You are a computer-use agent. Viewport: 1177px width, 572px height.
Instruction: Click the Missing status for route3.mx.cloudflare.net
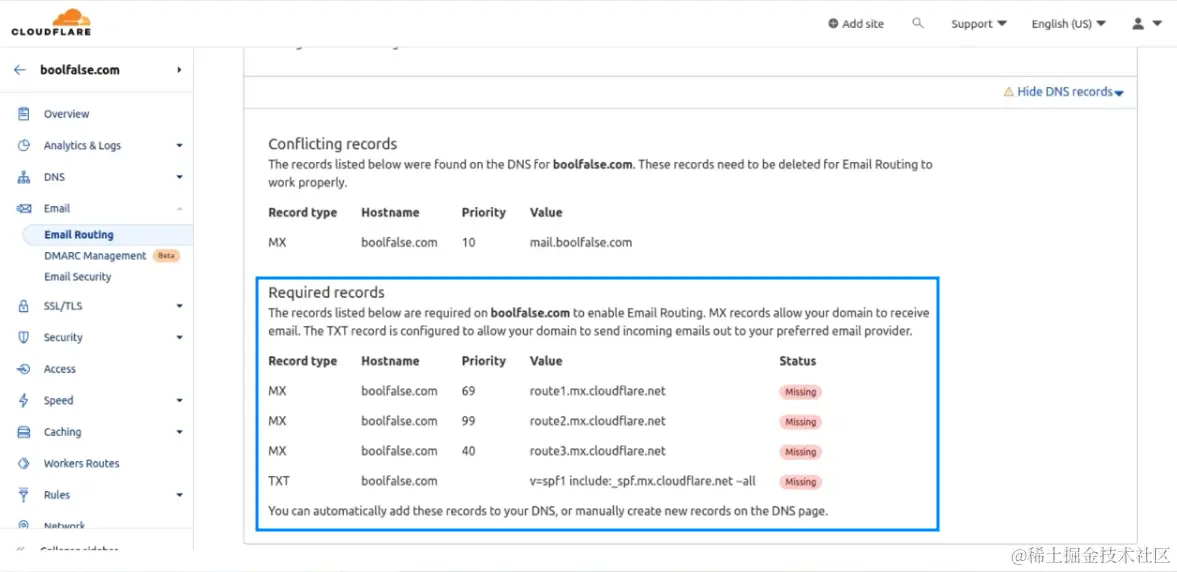(800, 452)
